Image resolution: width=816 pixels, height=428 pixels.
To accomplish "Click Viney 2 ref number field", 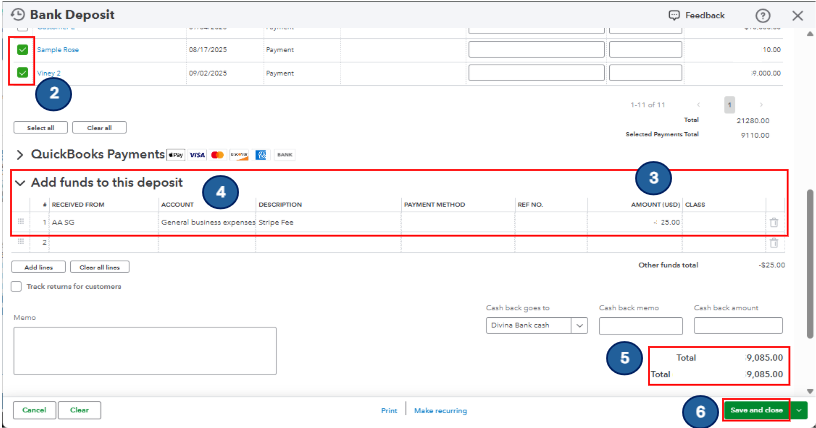I will [645, 73].
